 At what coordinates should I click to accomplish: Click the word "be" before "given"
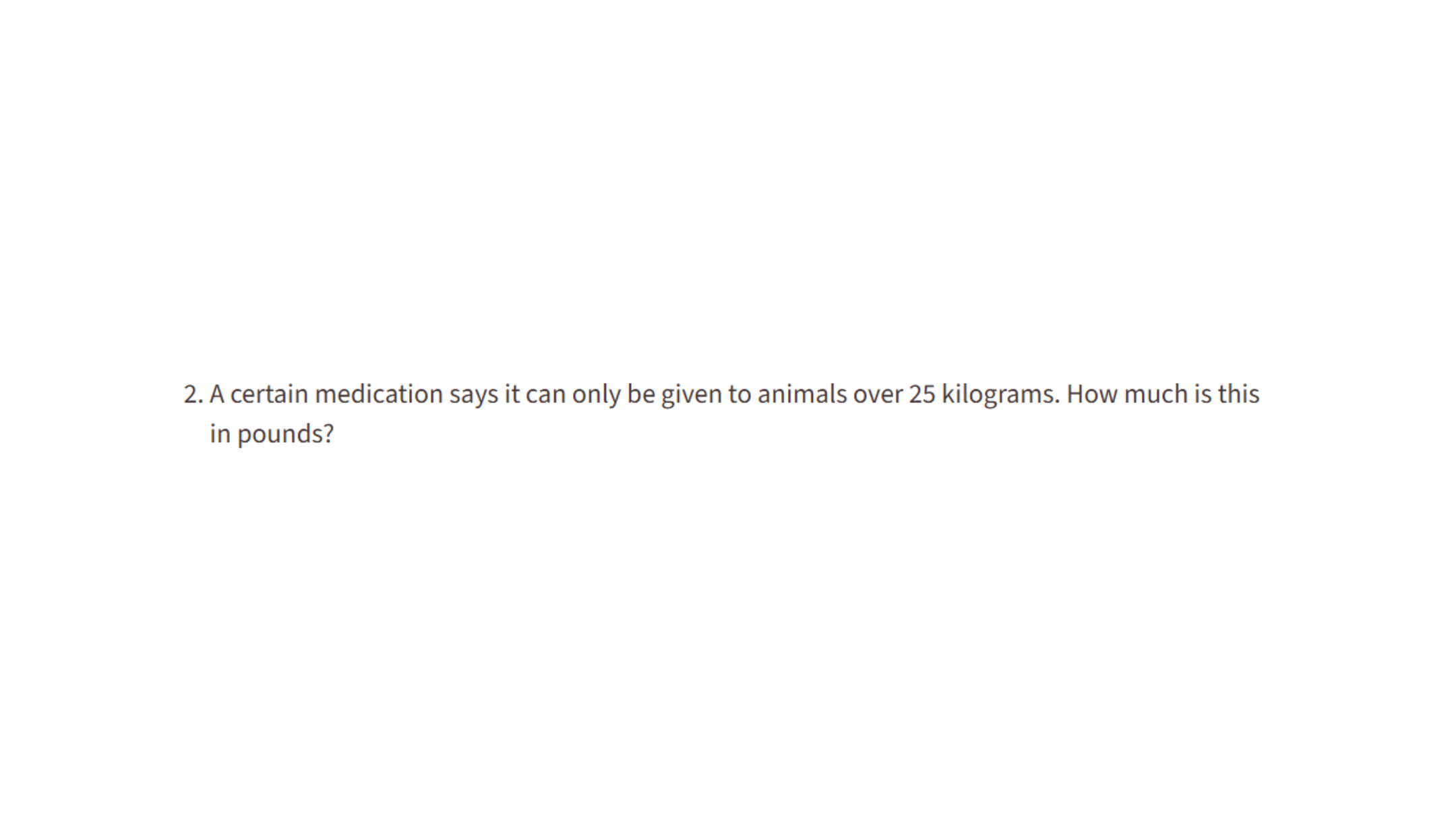coord(640,394)
